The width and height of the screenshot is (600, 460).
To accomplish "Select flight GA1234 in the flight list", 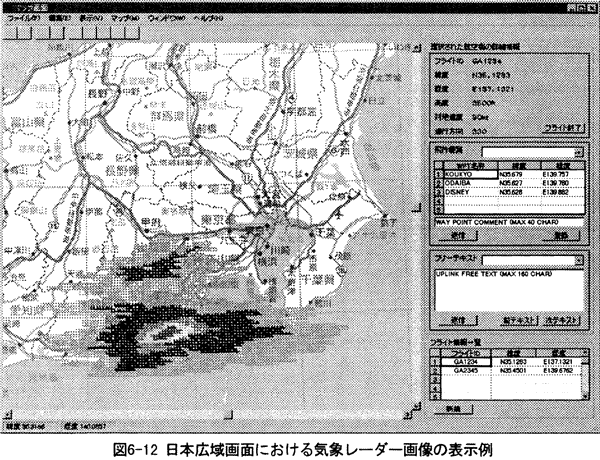I will tap(466, 362).
